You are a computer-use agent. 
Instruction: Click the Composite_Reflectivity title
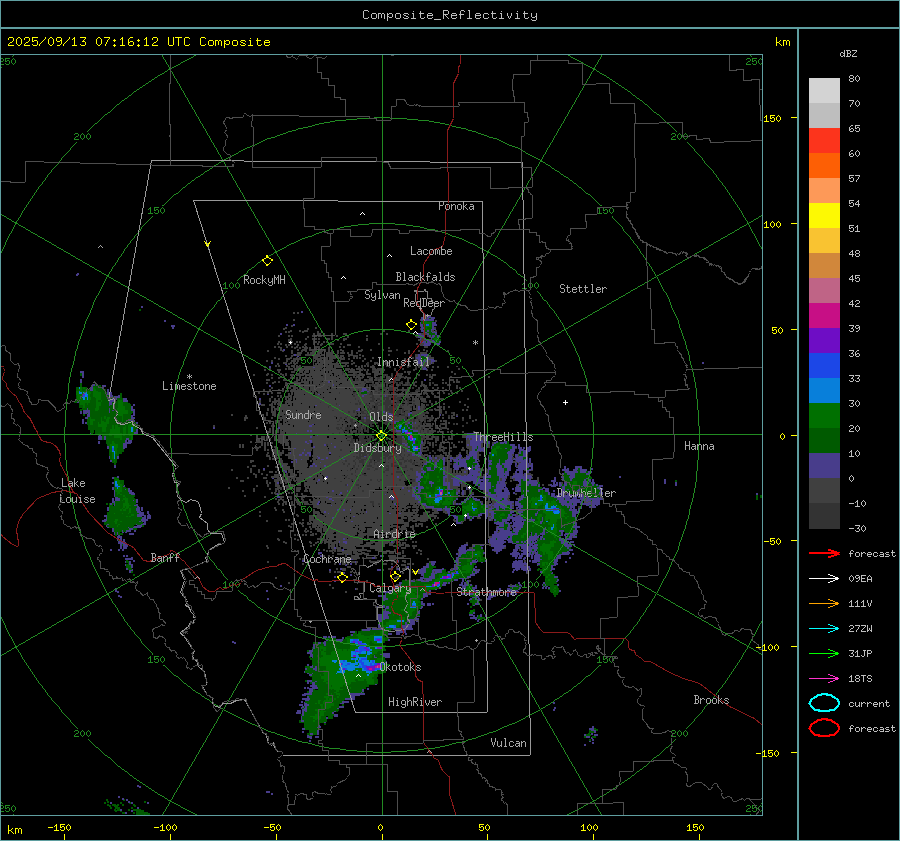[x=449, y=15]
